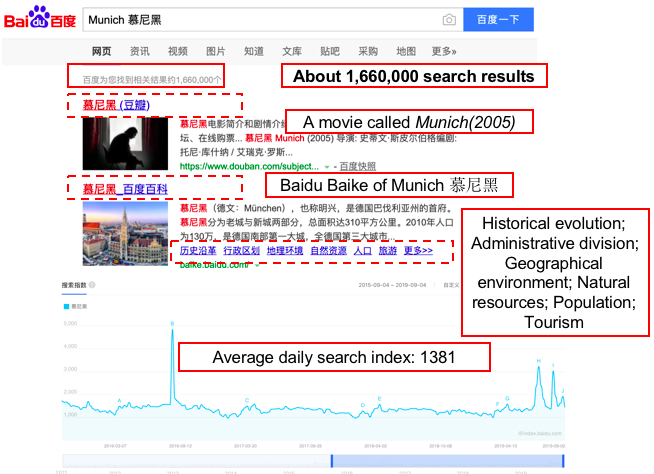Open the 旅游 sublink
Screen dimensions: 654x474
click(x=387, y=250)
